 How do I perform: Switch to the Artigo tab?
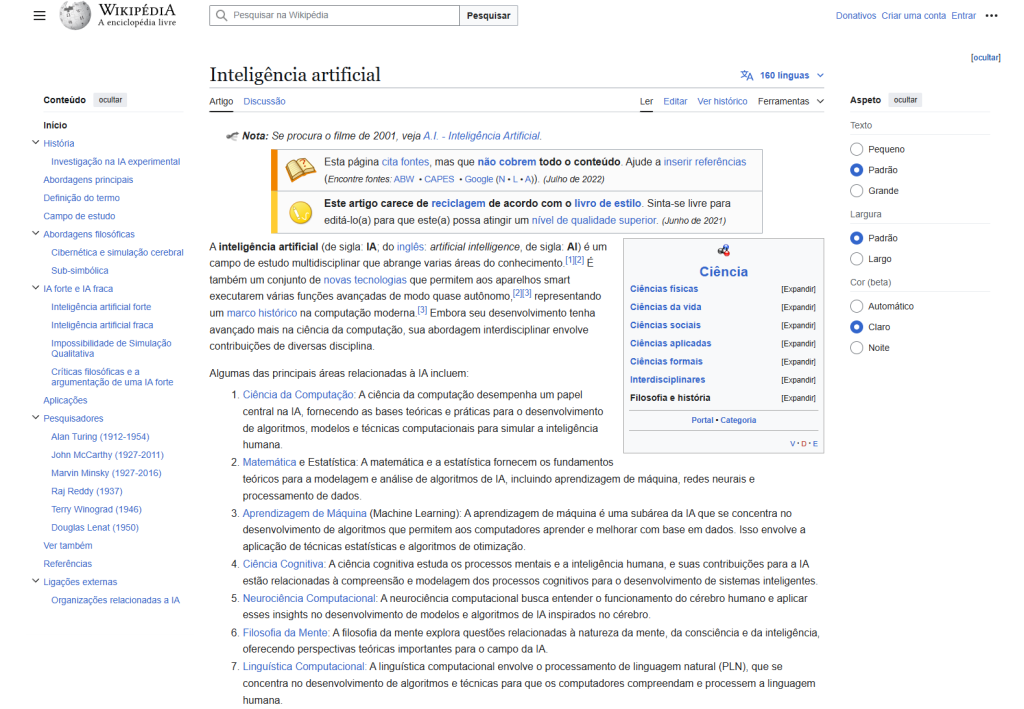tap(221, 101)
